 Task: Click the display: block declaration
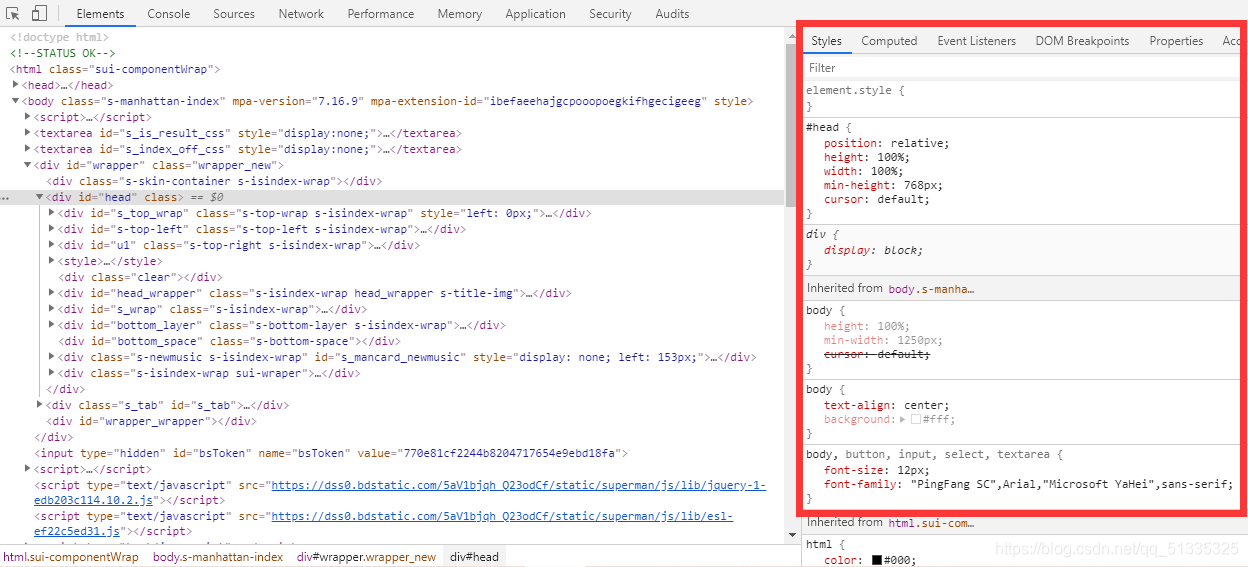[x=874, y=250]
